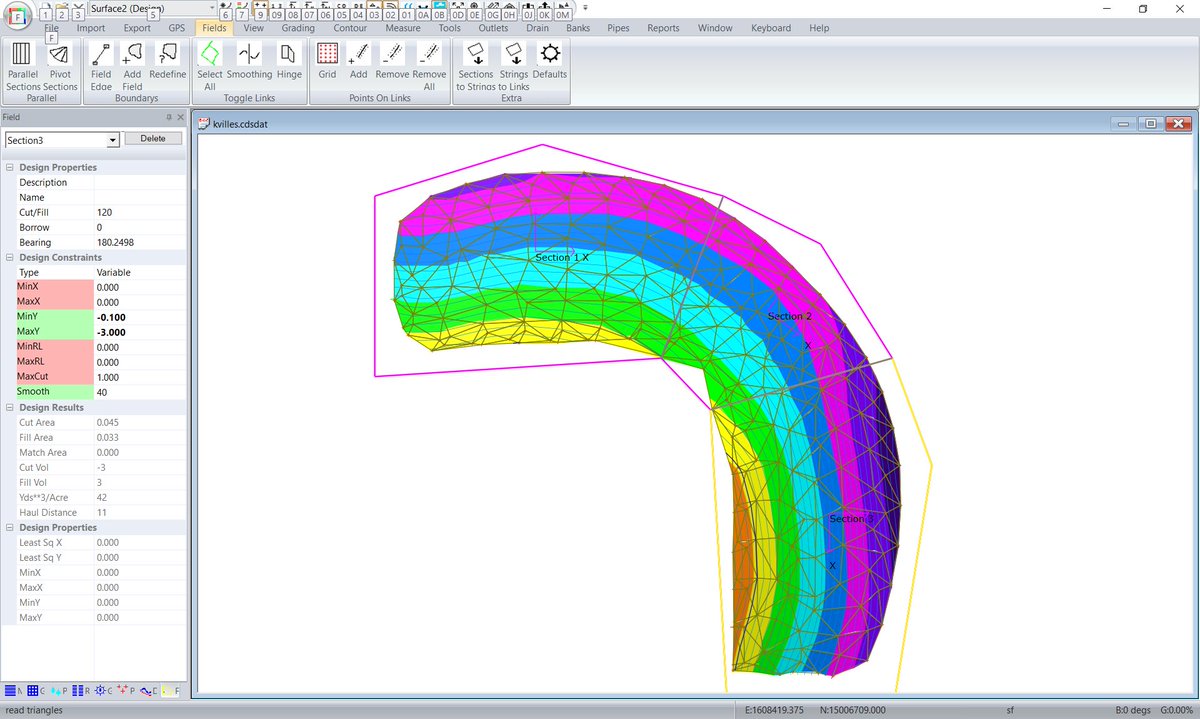The height and width of the screenshot is (719, 1200).
Task: Edit the MaxY value -3.000
Action: (x=140, y=332)
